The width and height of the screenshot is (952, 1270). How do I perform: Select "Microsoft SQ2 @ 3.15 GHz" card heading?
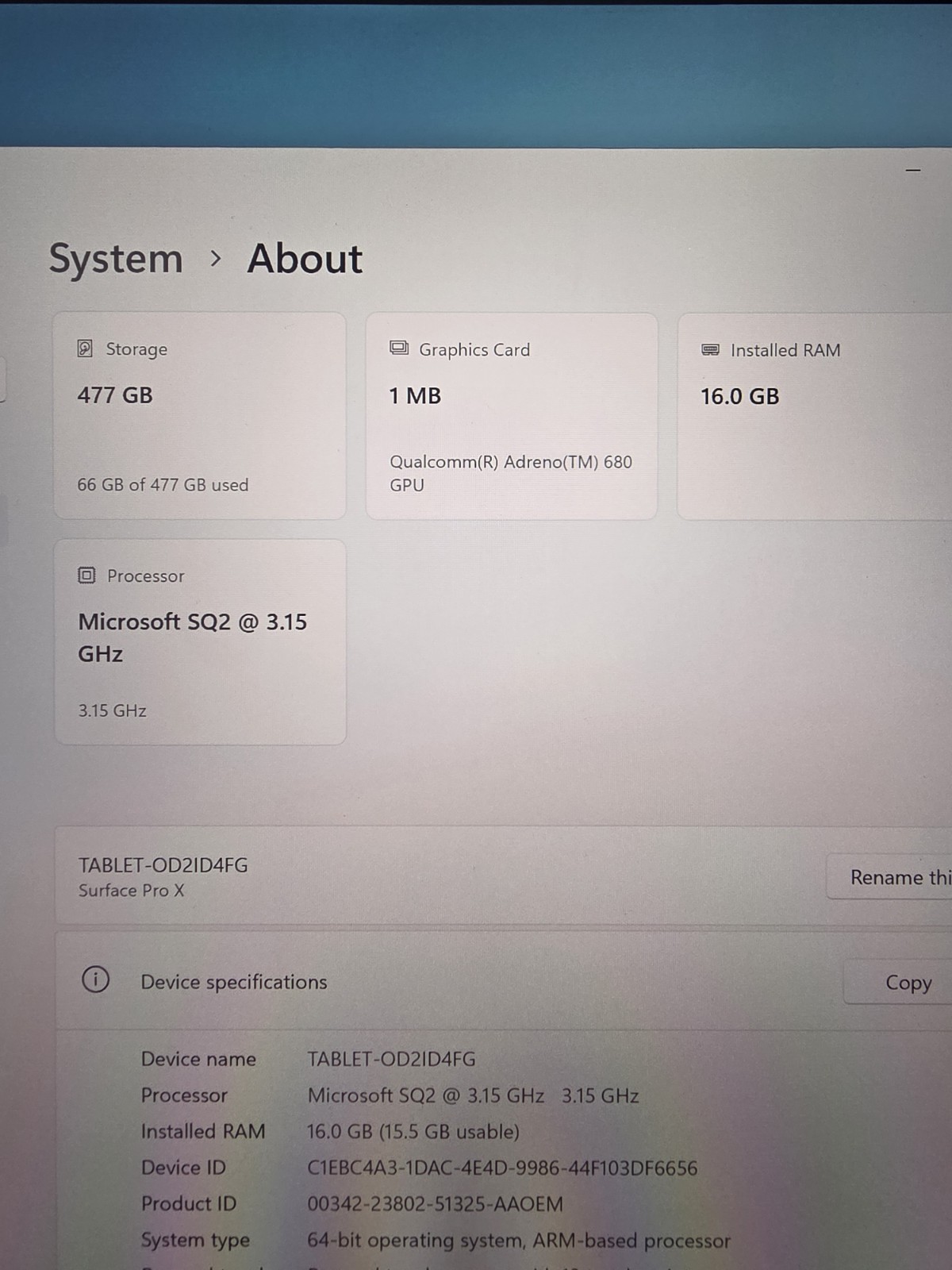[193, 637]
